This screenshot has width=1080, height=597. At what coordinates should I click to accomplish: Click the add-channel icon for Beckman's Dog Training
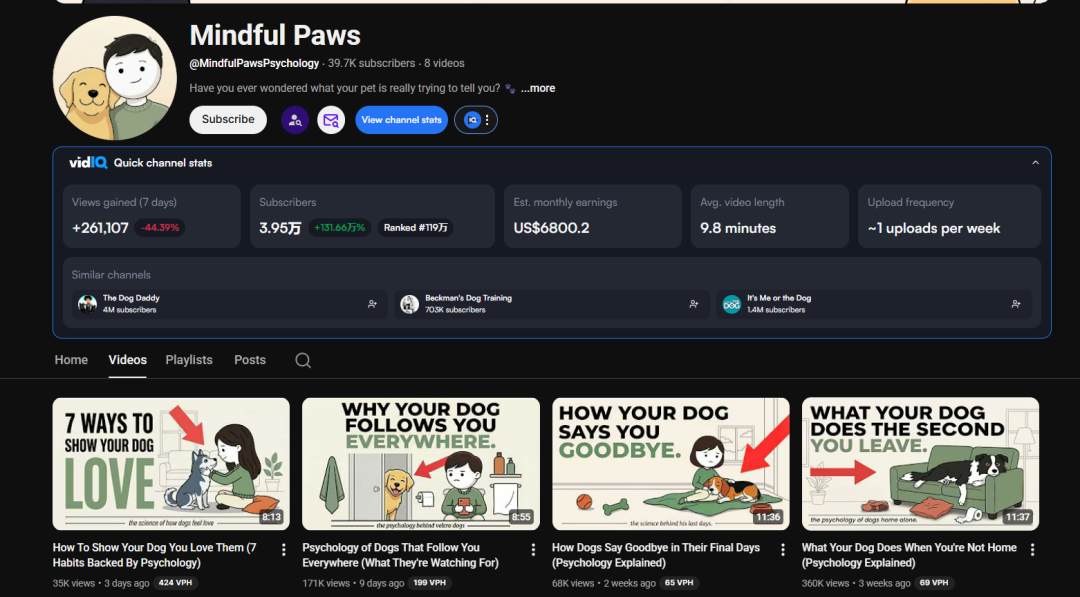694,304
